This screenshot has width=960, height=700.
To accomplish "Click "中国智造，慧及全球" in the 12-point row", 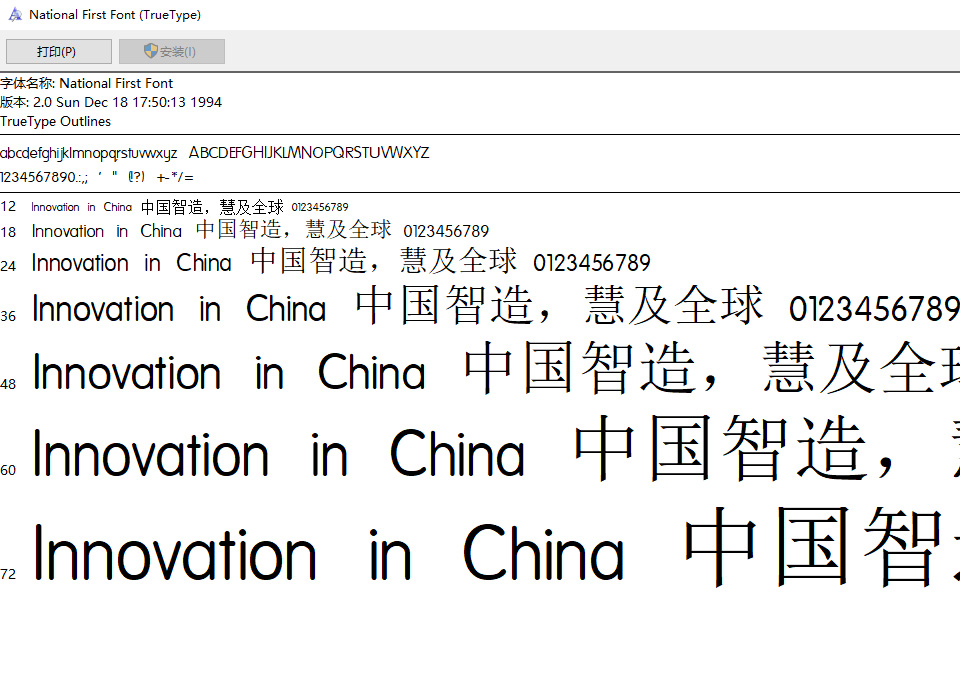I will pos(212,207).
